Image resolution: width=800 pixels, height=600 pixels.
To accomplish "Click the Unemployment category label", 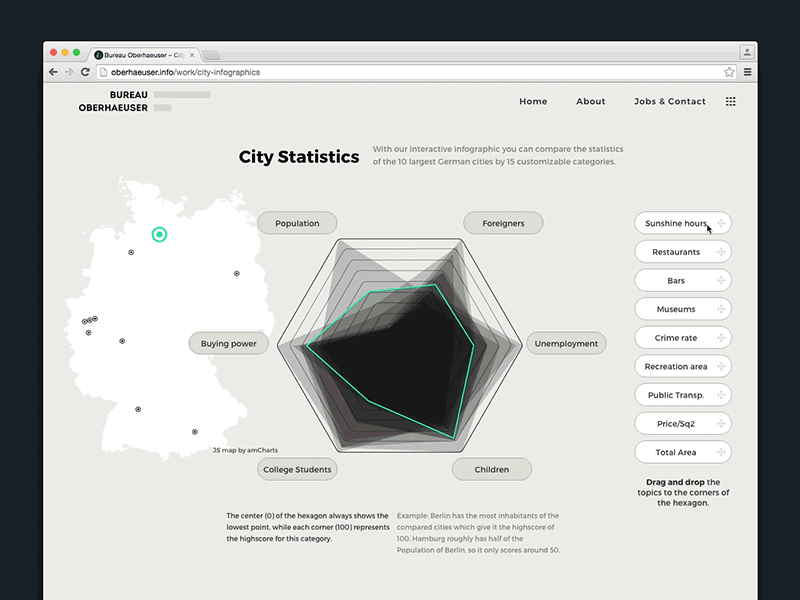I will 565,343.
